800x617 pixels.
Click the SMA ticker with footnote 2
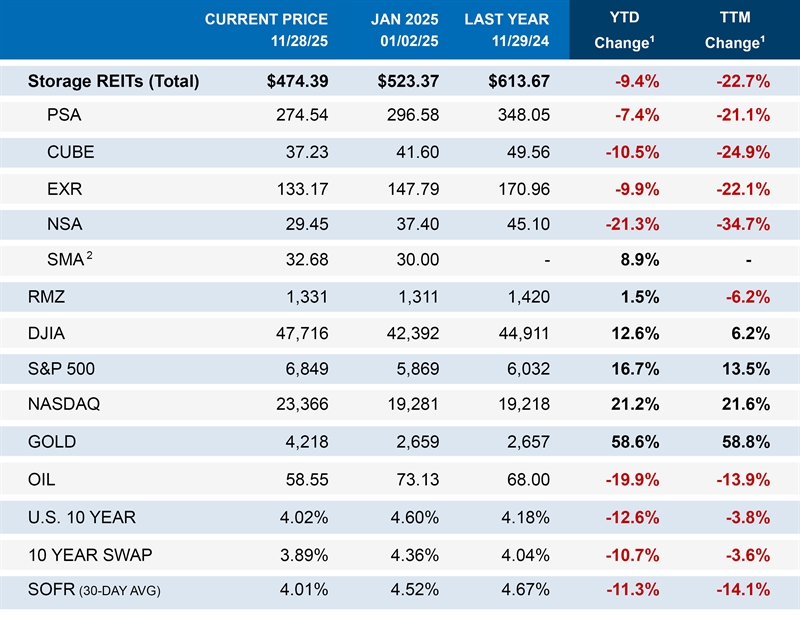68,259
